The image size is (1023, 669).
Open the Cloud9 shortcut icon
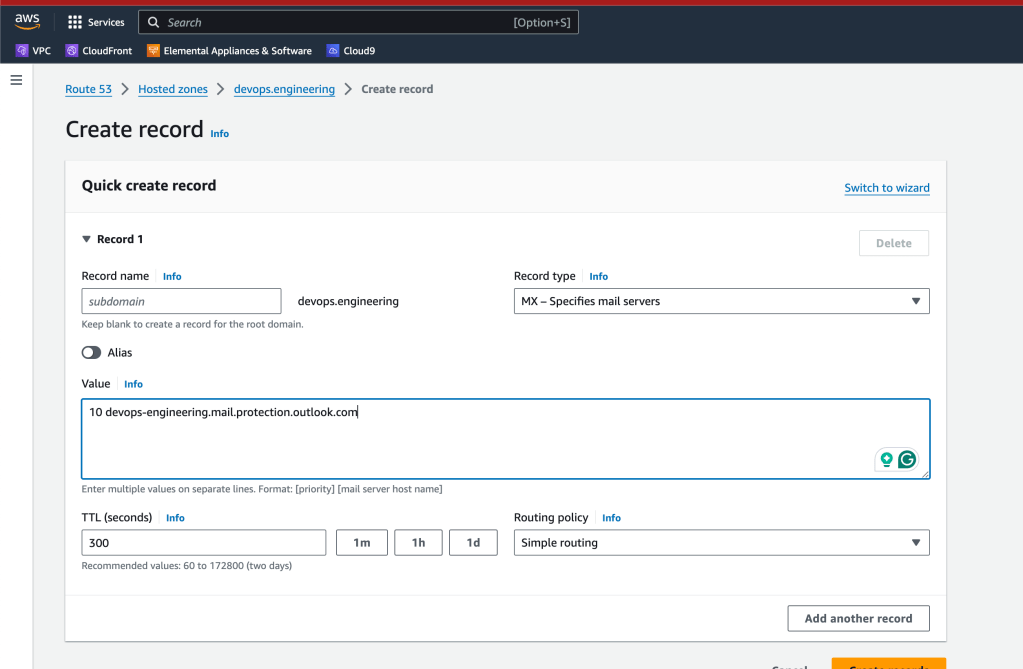(x=333, y=50)
